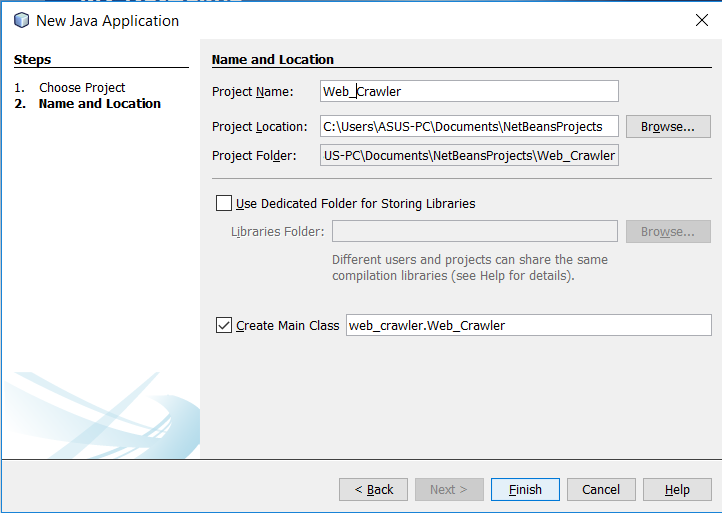Click the Finish button
This screenshot has width=722, height=513.
[525, 490]
